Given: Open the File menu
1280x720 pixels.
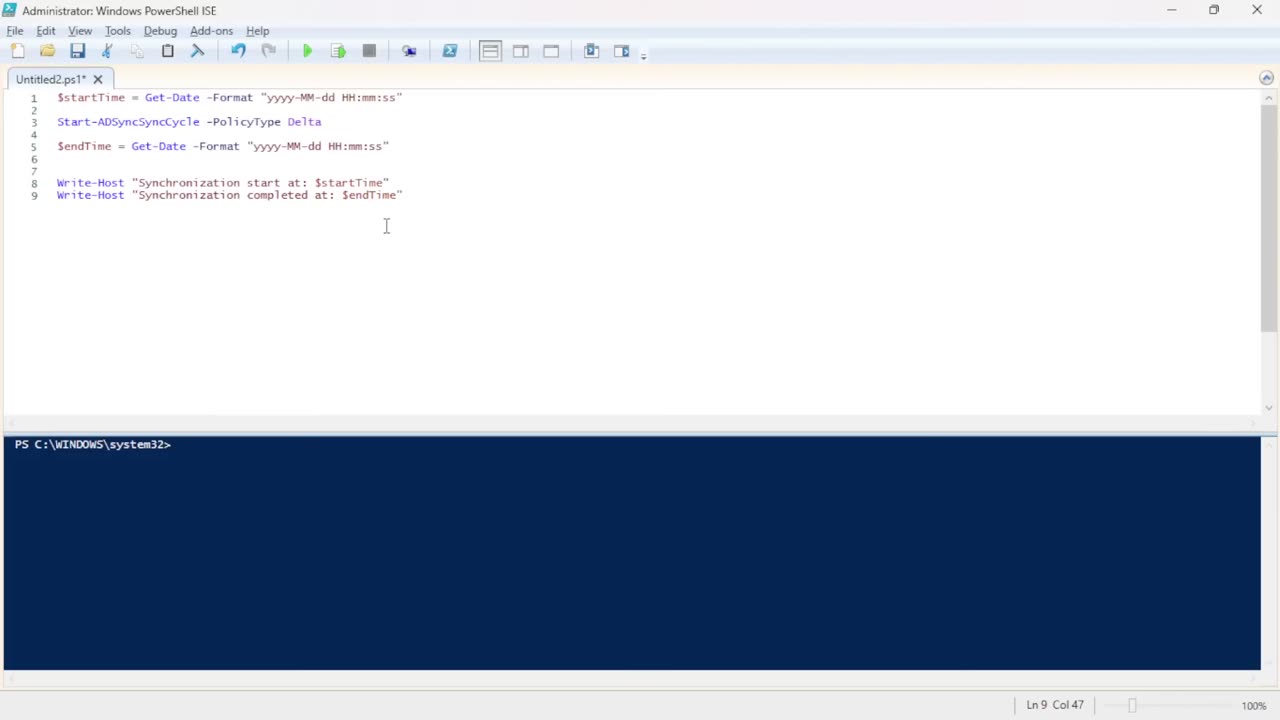Looking at the screenshot, I should [x=15, y=31].
